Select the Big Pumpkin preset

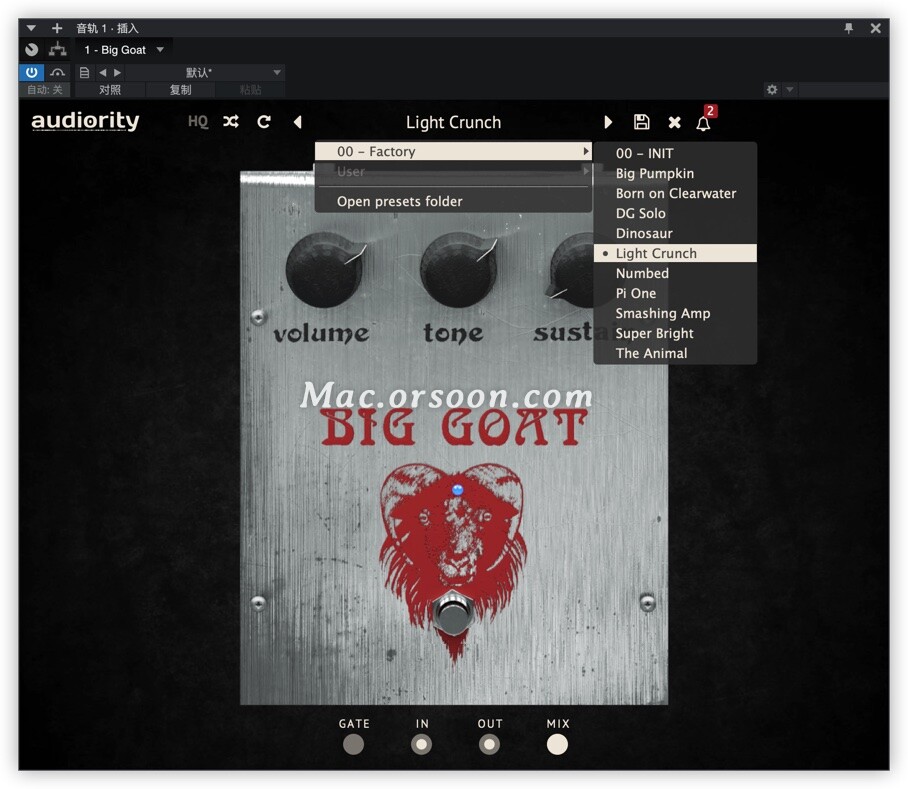675,174
